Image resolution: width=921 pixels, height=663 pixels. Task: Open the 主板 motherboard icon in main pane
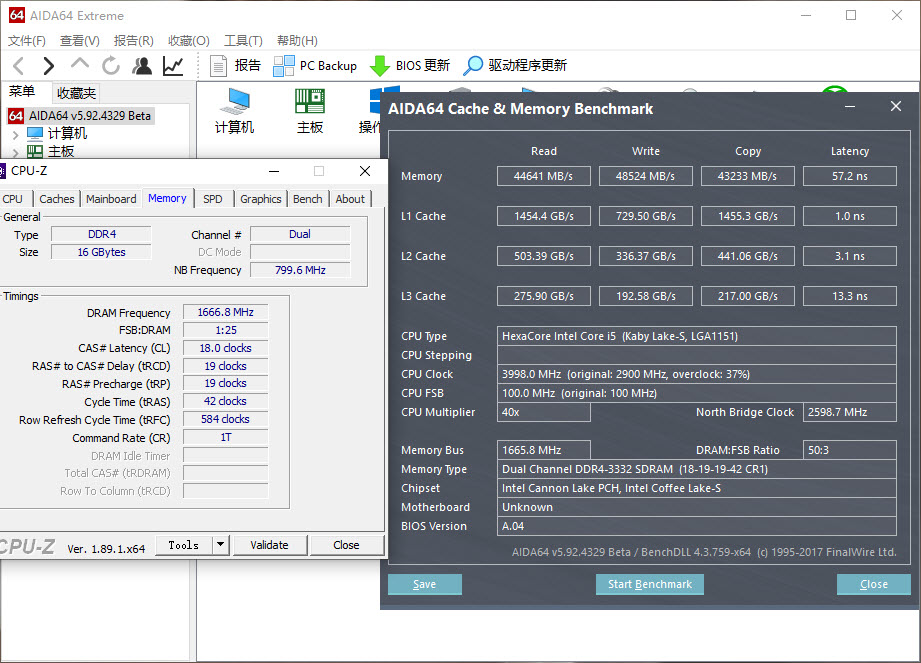[x=310, y=110]
